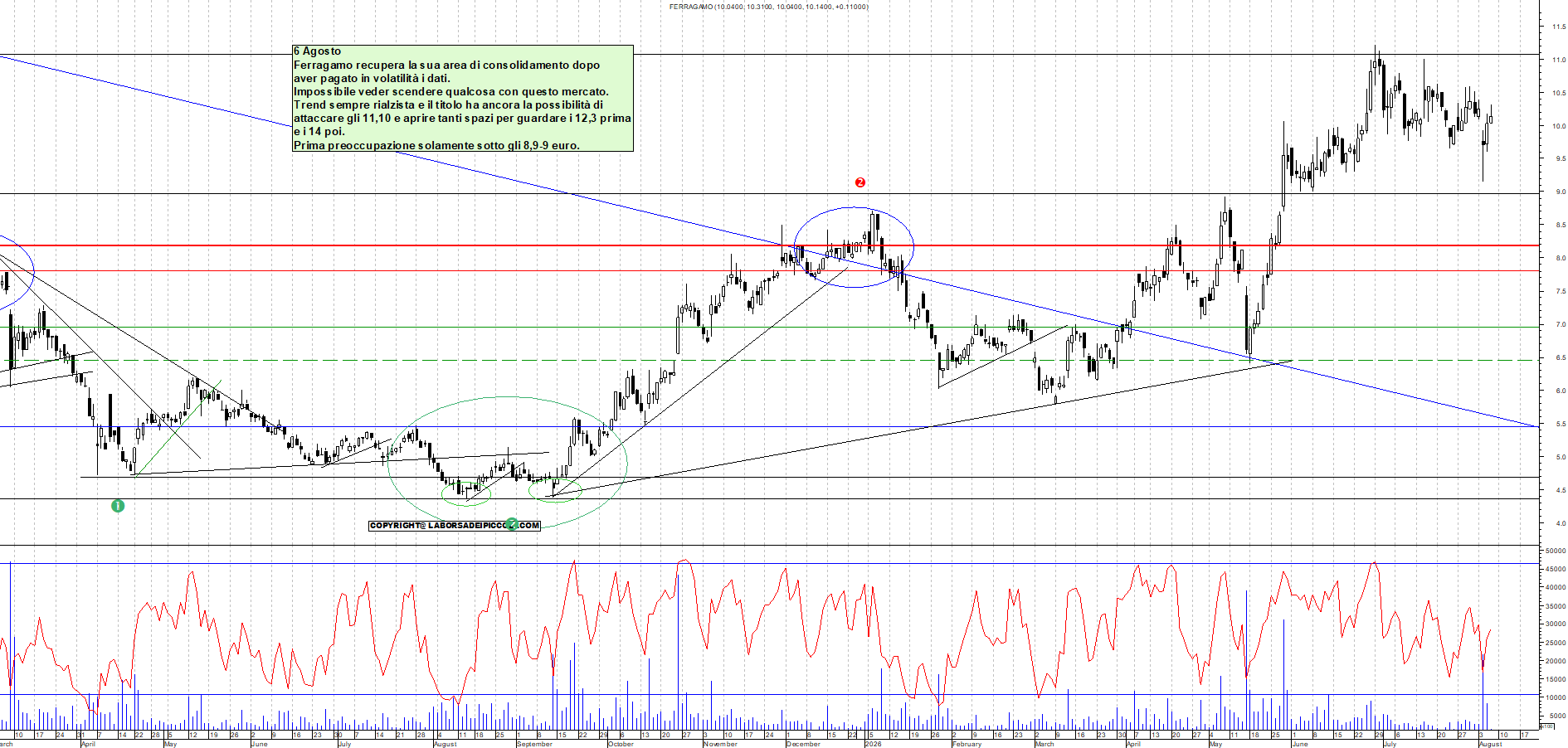Click the 35000 volume axis label
This screenshot has width=1568, height=748.
(1556, 606)
